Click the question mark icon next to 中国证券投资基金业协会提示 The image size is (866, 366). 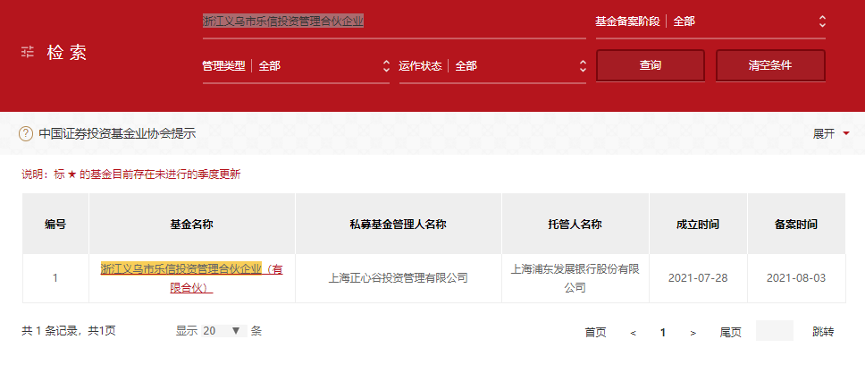[x=26, y=134]
